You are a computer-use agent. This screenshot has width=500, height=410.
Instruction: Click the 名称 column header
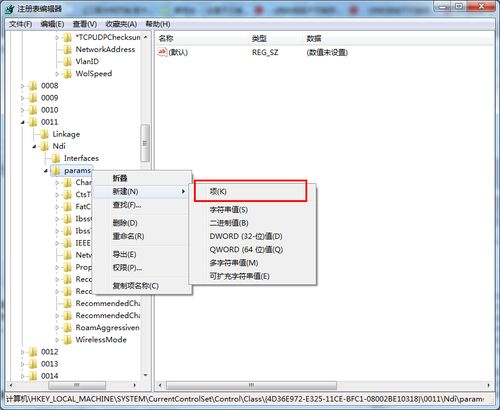tap(166, 38)
